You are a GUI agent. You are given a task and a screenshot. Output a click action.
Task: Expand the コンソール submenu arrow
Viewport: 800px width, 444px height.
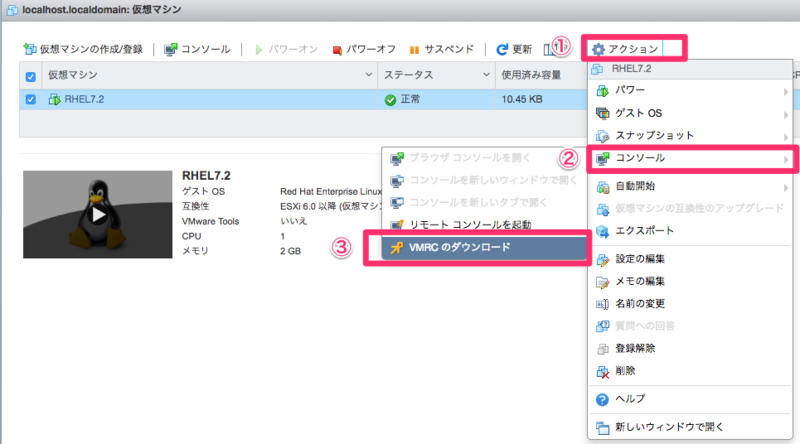pos(786,160)
